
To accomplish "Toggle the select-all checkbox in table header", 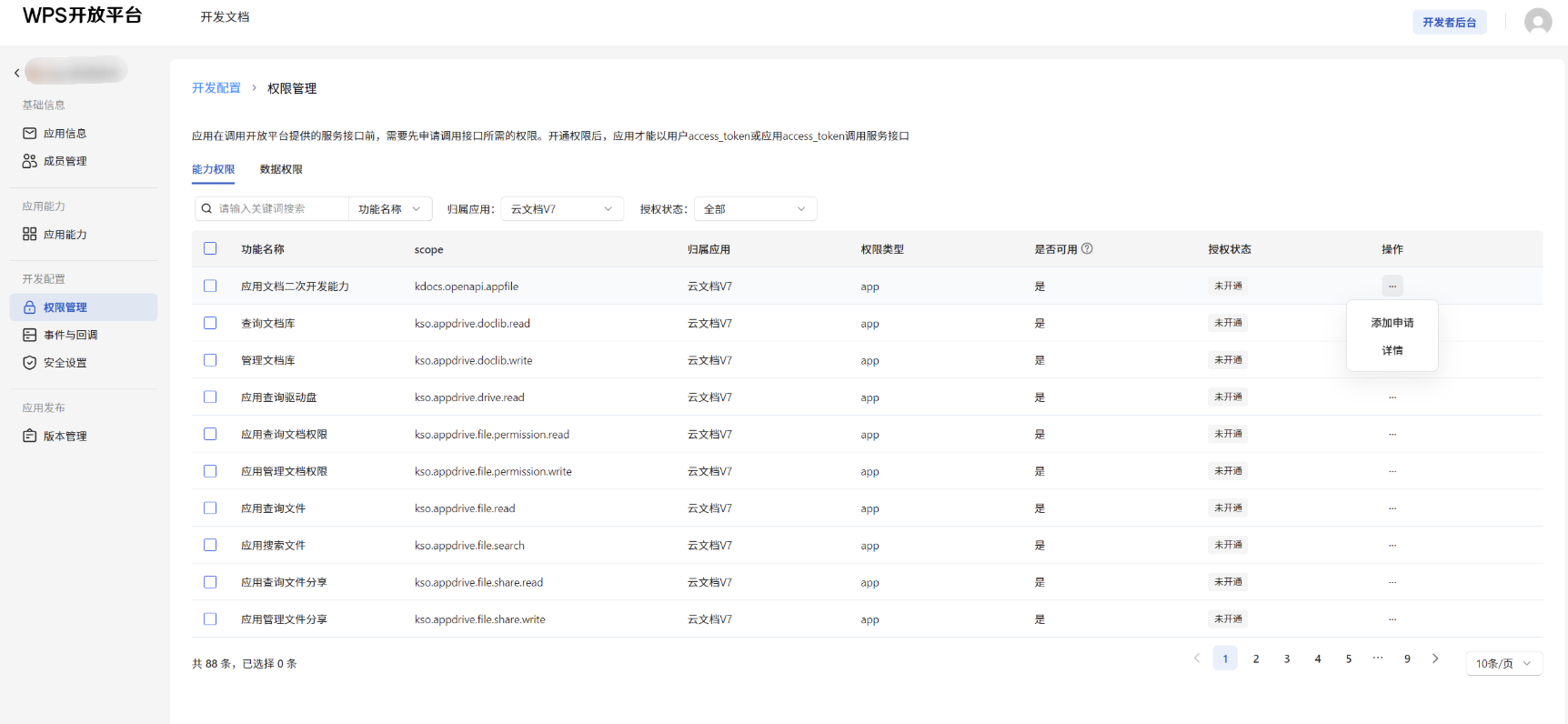I will [210, 249].
